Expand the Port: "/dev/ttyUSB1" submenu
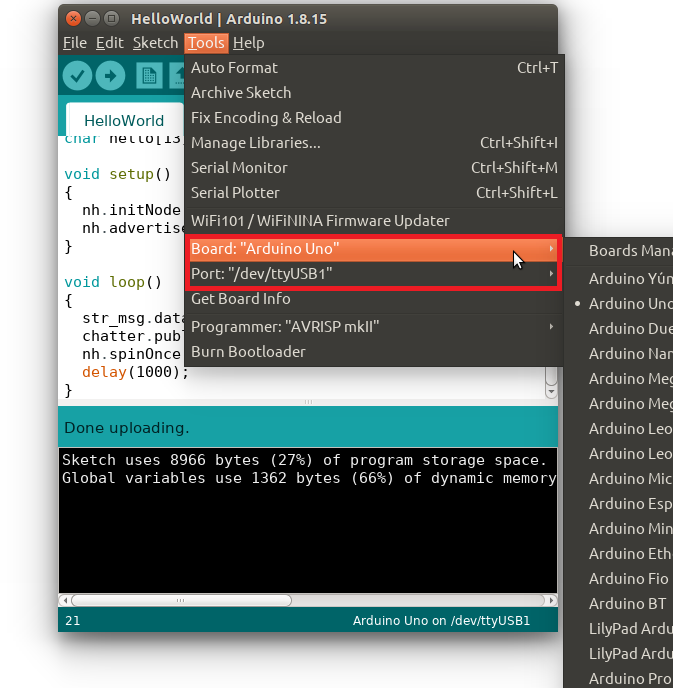673x688 pixels. point(374,274)
